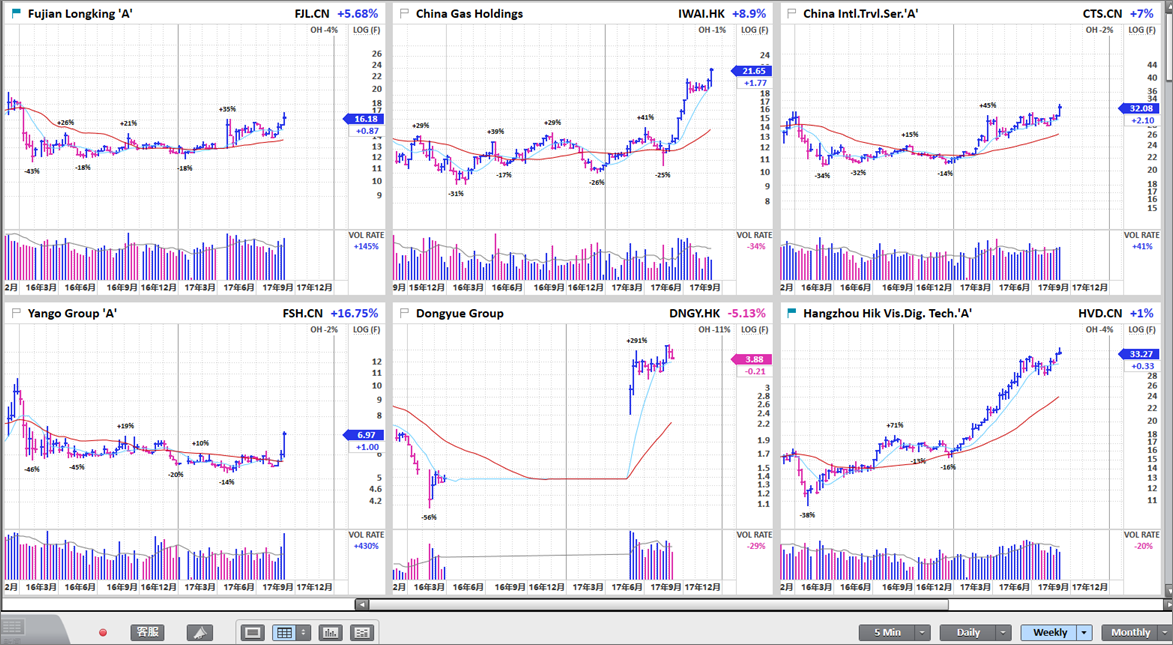1173x645 pixels.
Task: Click the +16.75% change for FSH.CN
Action: click(355, 313)
